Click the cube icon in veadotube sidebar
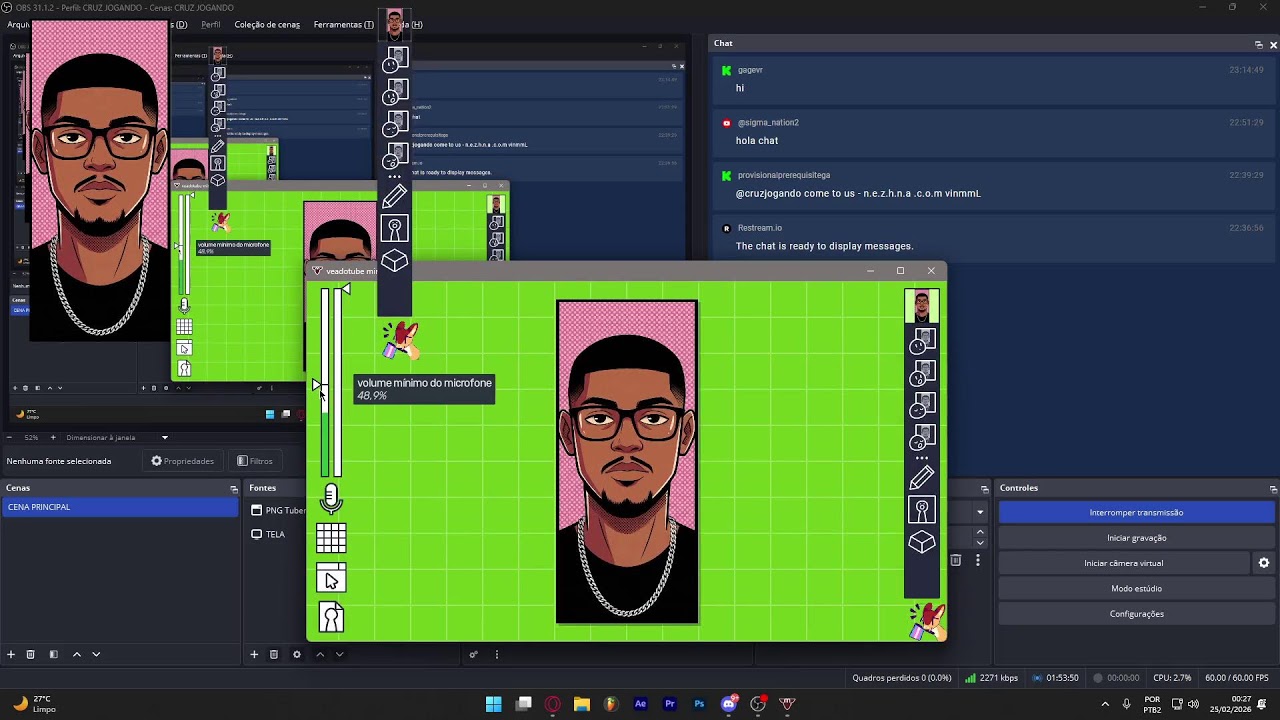The width and height of the screenshot is (1280, 720). coord(922,541)
